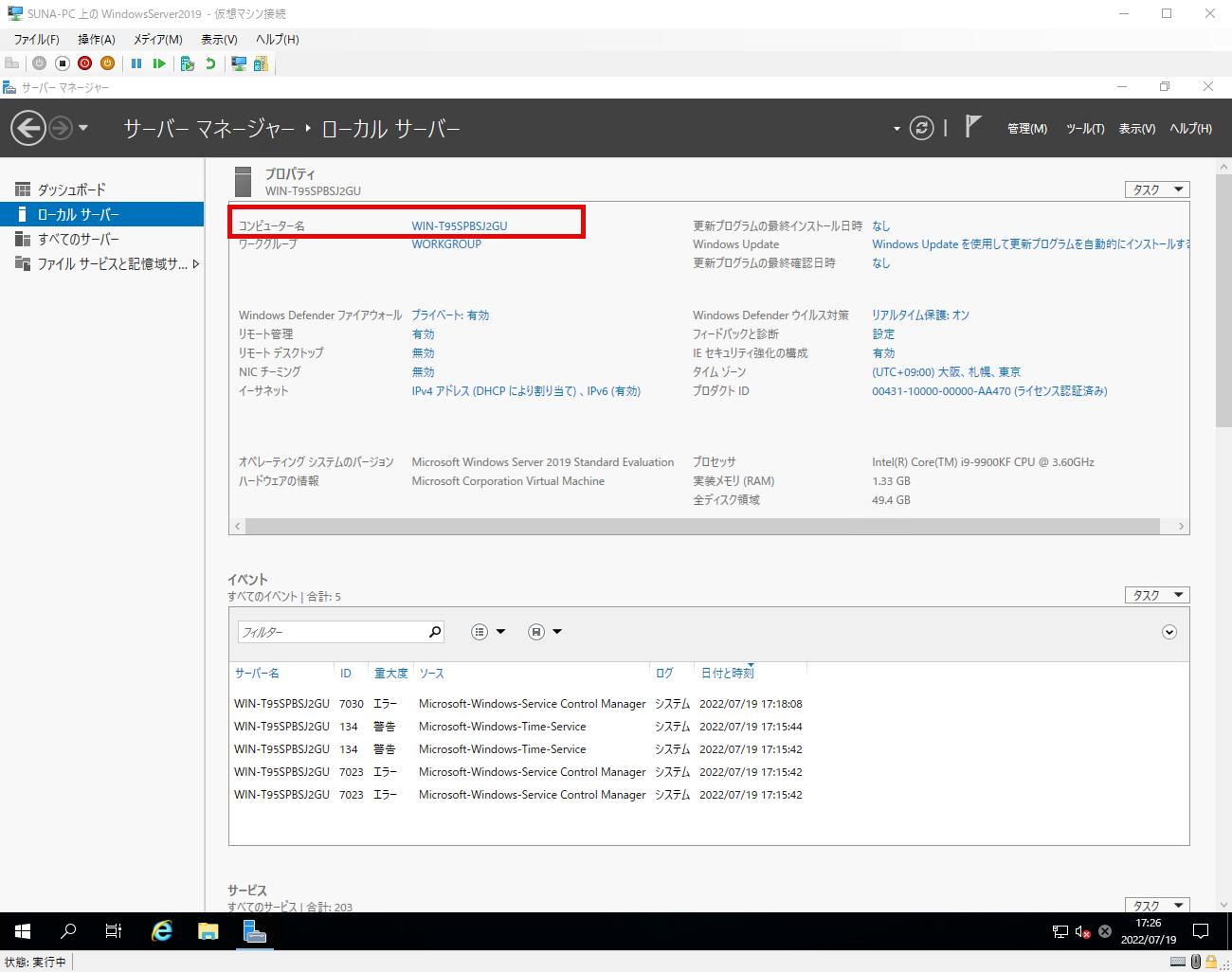Enable リモート デスクトップ
This screenshot has width=1232, height=972.
point(423,352)
